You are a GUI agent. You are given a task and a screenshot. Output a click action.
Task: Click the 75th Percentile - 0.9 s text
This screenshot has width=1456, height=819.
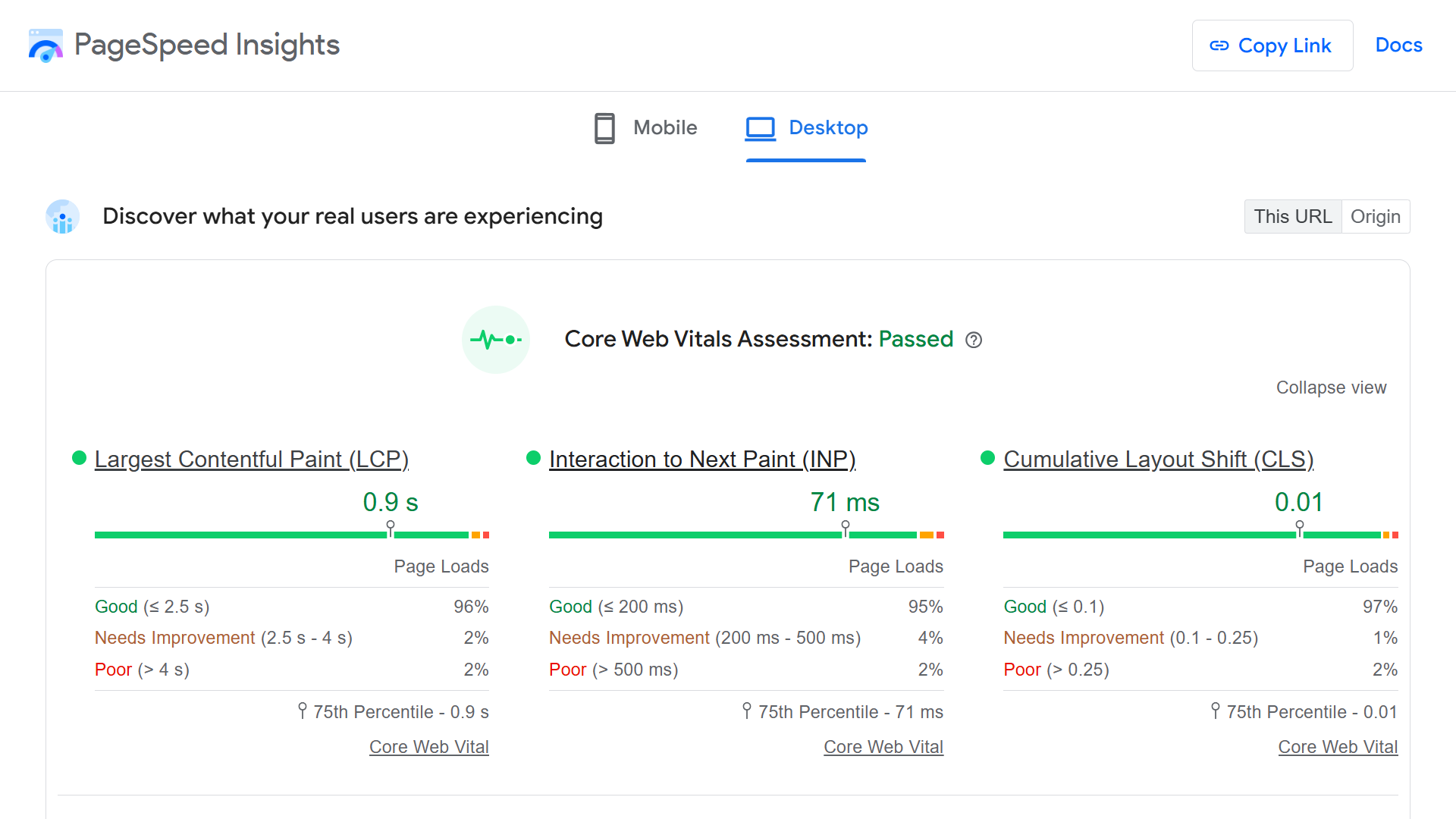(x=401, y=712)
